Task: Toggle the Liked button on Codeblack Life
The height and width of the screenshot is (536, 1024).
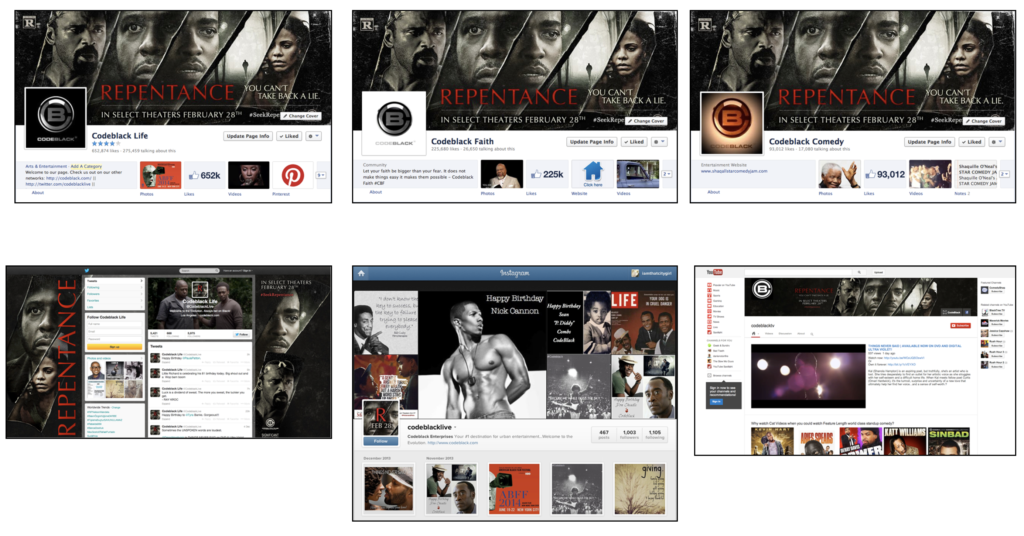Action: click(x=289, y=136)
